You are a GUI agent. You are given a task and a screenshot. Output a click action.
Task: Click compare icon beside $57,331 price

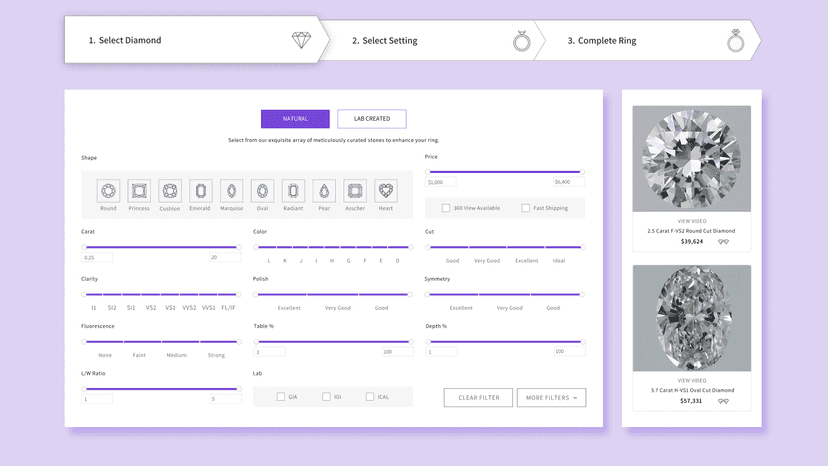pyautogui.click(x=723, y=402)
